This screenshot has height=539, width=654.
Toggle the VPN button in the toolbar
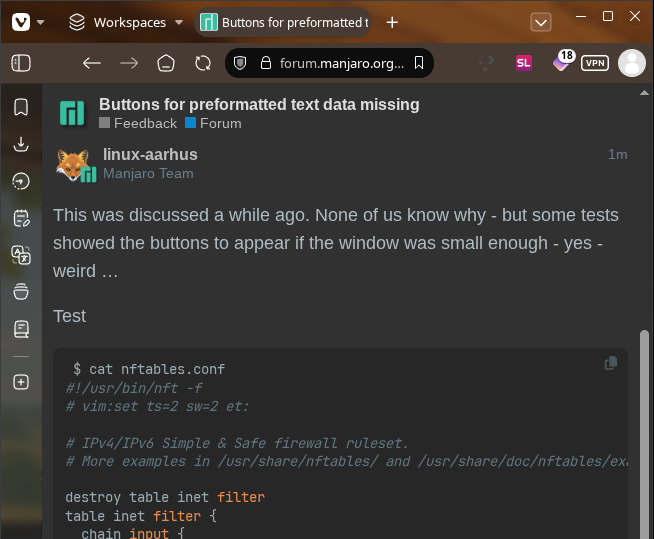(x=595, y=63)
